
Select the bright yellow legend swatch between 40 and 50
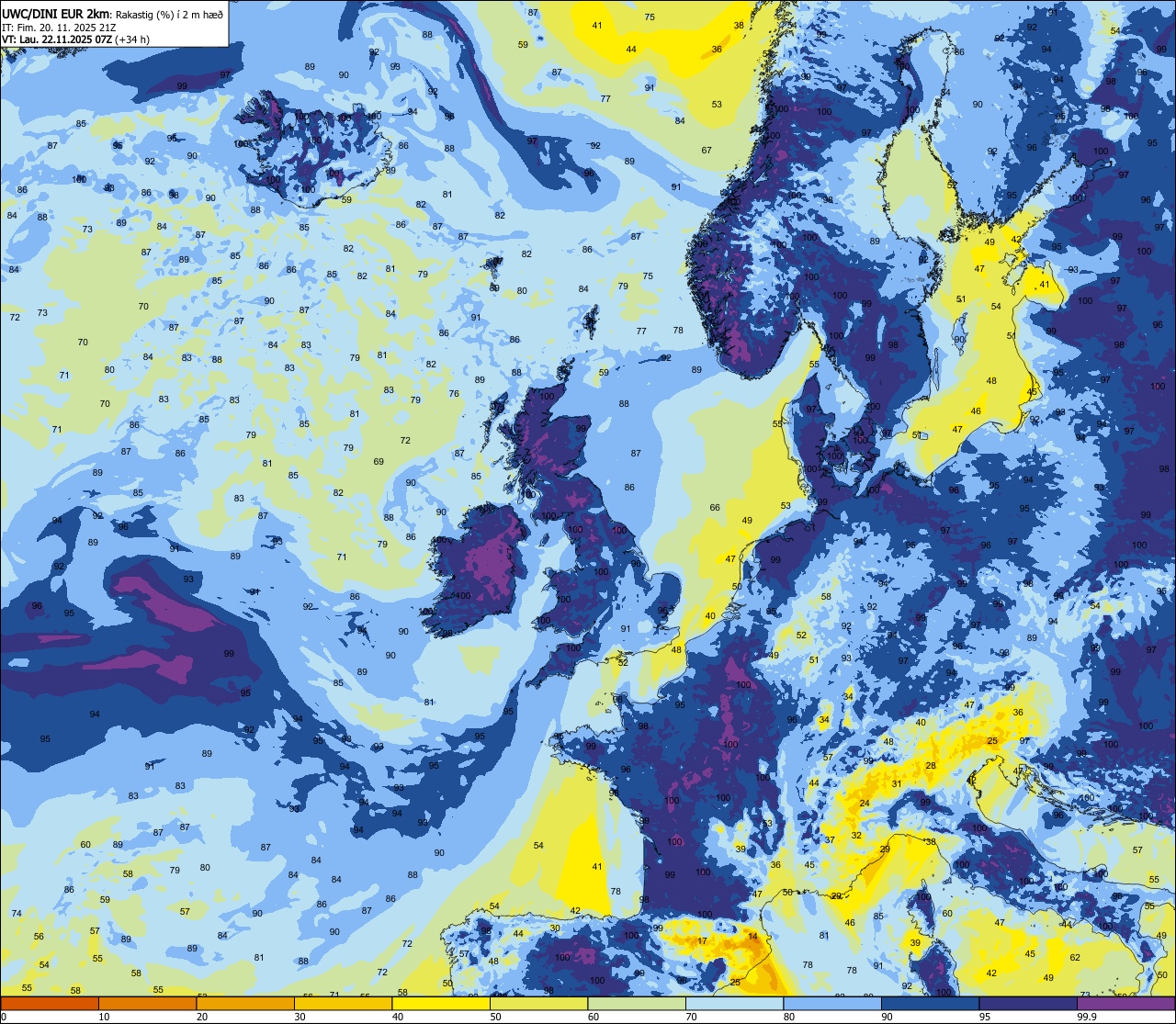(441, 1003)
